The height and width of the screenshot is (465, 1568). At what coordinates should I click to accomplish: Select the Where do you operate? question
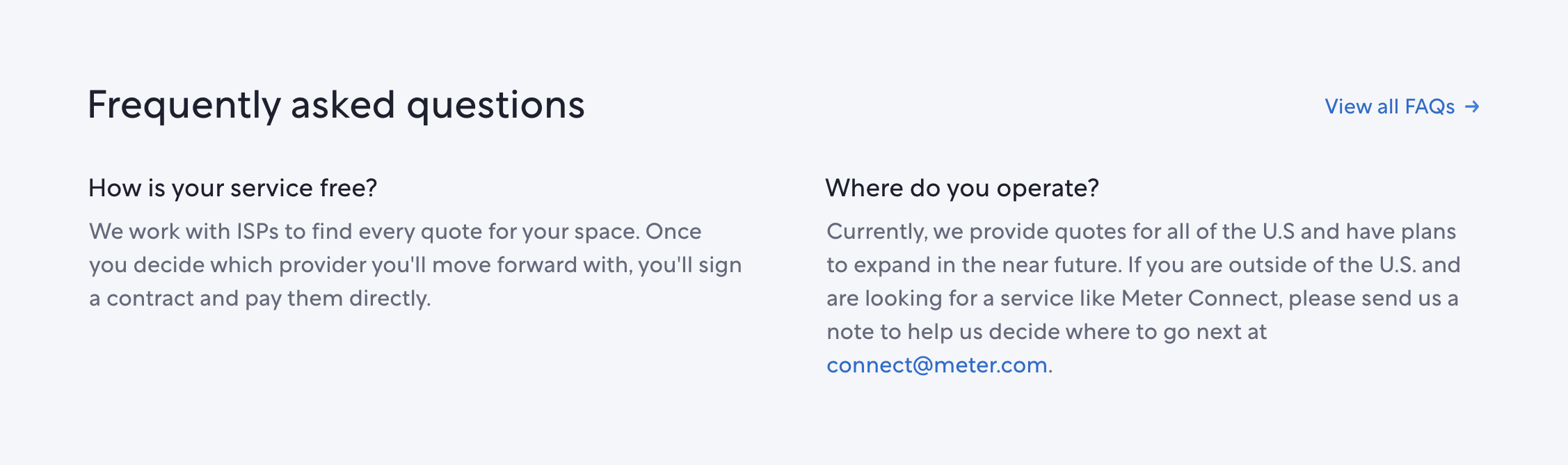pyautogui.click(x=961, y=188)
